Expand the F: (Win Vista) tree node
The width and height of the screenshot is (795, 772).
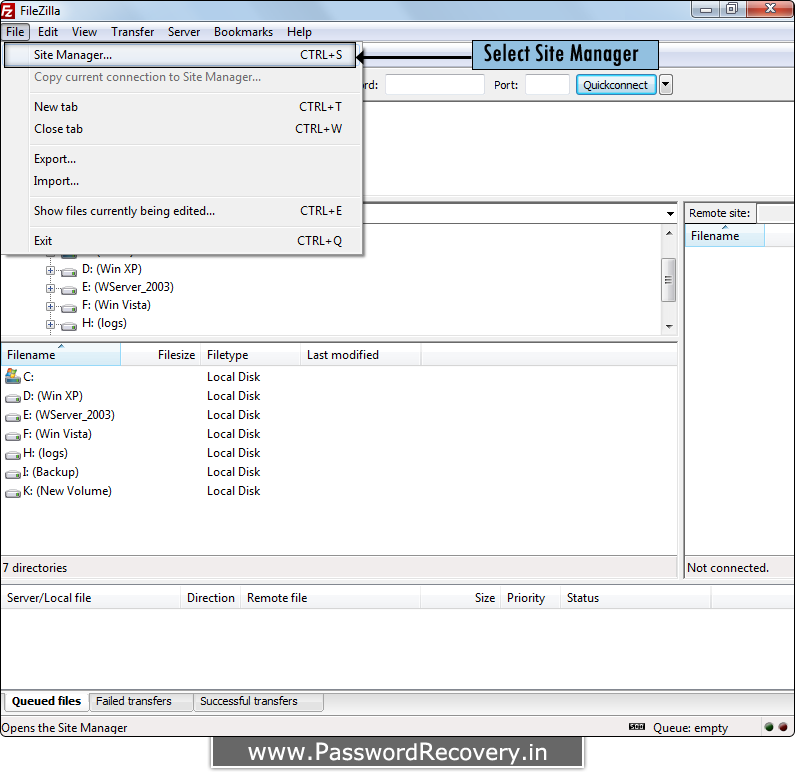coord(50,307)
